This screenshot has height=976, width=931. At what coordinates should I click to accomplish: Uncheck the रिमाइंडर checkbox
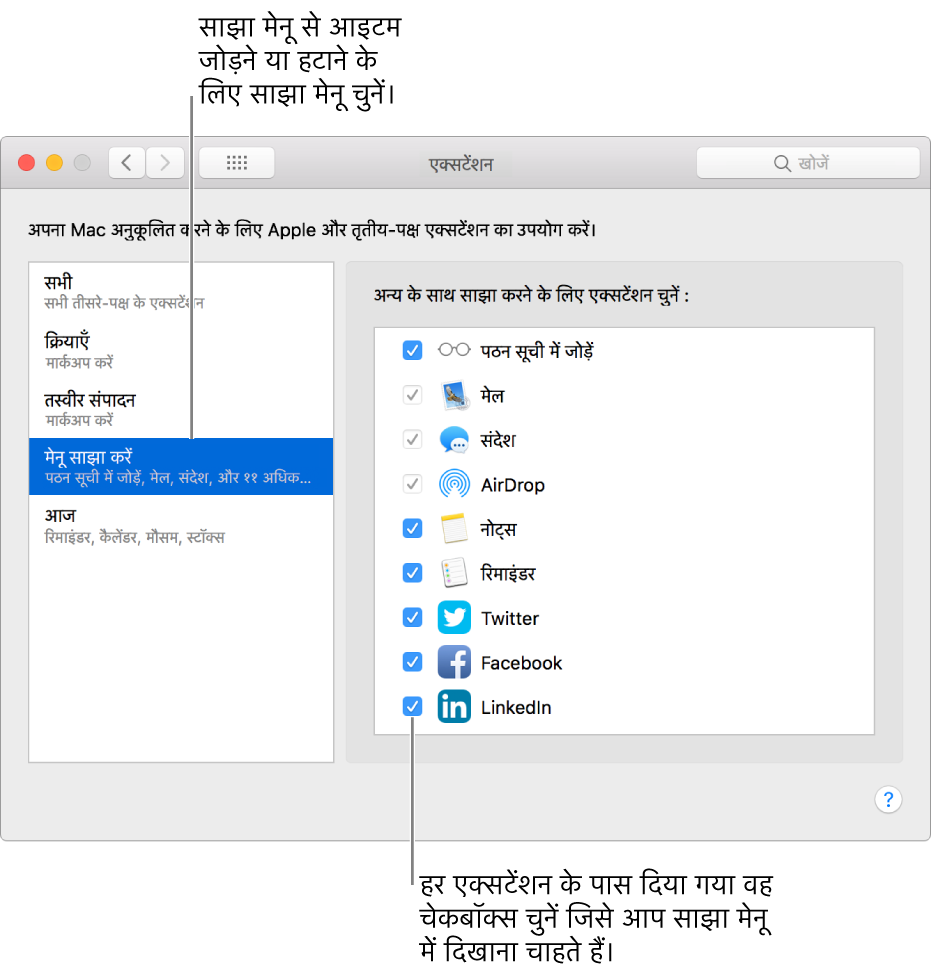tap(412, 573)
